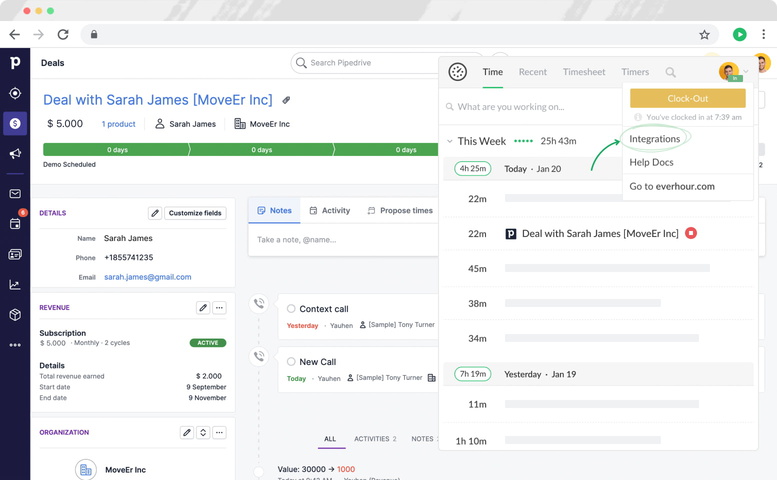This screenshot has height=480, width=777.
Task: Select the ACTIVITIES filter tab
Action: [375, 439]
